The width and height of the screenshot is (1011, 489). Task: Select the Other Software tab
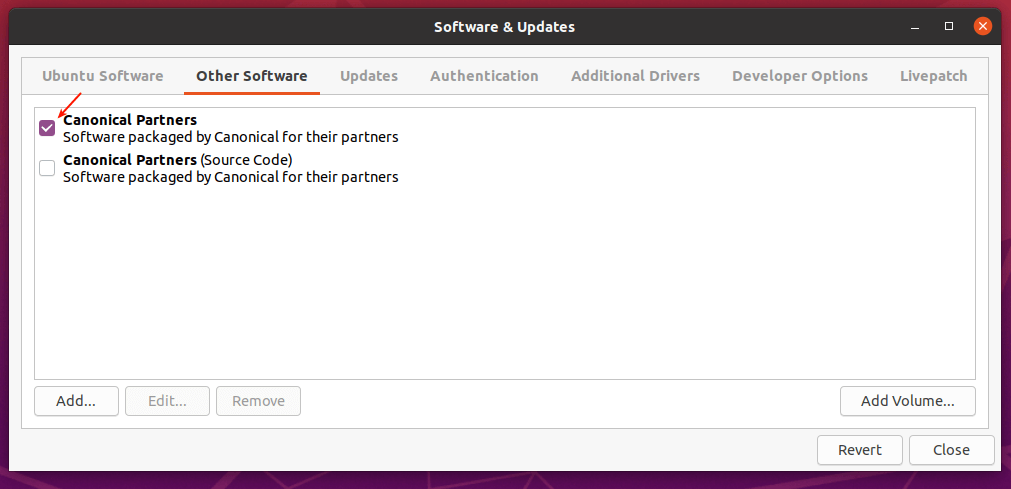pyautogui.click(x=251, y=76)
